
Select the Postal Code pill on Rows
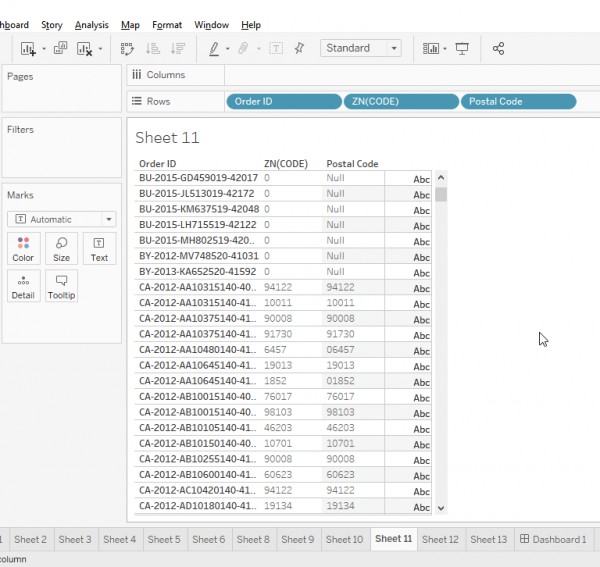pos(517,101)
